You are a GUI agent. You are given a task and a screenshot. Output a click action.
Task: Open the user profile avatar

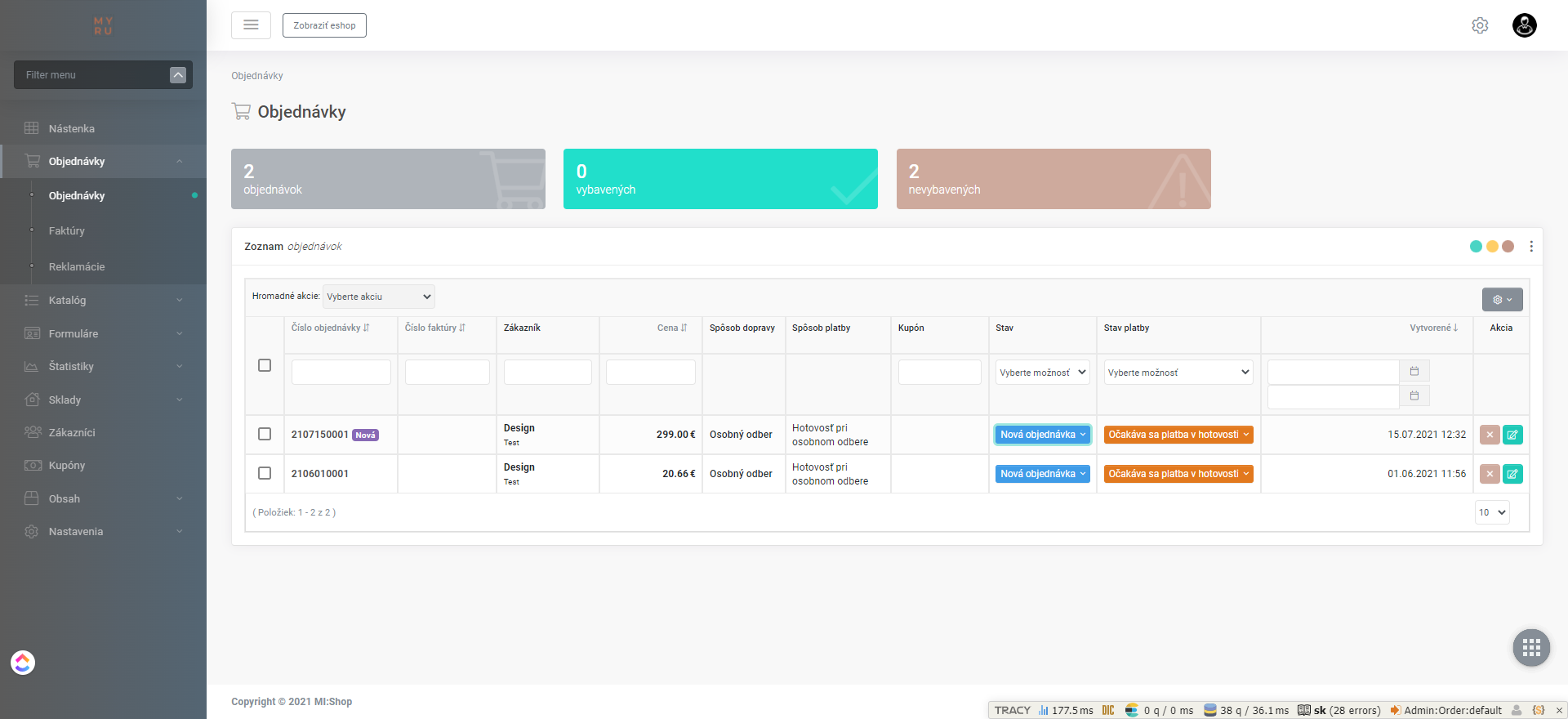click(1524, 25)
